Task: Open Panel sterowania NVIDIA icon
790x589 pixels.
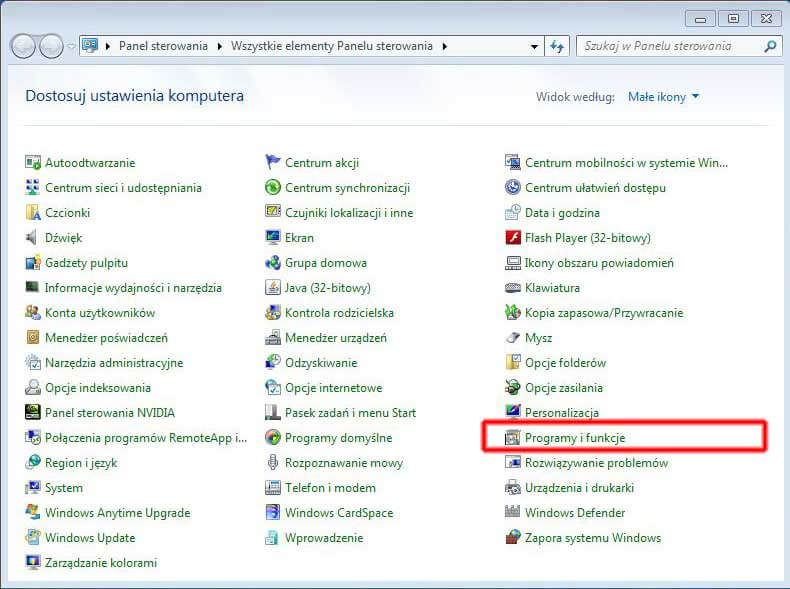Action: (33, 413)
